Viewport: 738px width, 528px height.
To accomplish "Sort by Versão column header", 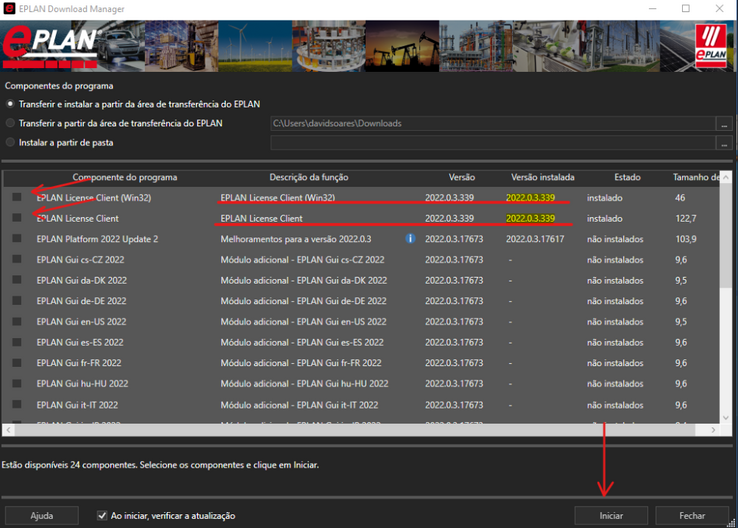I will point(462,177).
